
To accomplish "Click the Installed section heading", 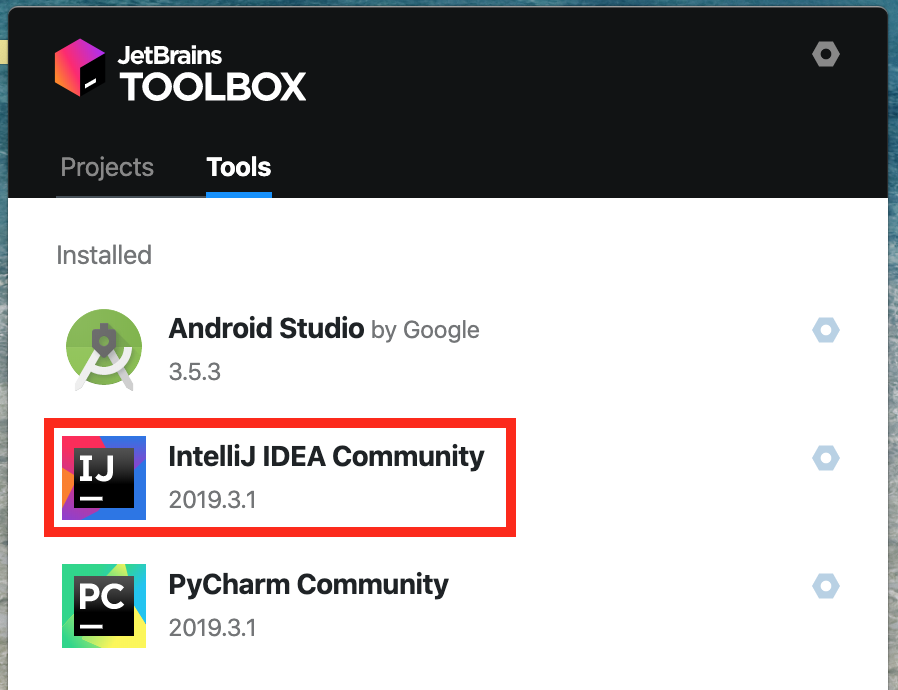I will click(104, 255).
